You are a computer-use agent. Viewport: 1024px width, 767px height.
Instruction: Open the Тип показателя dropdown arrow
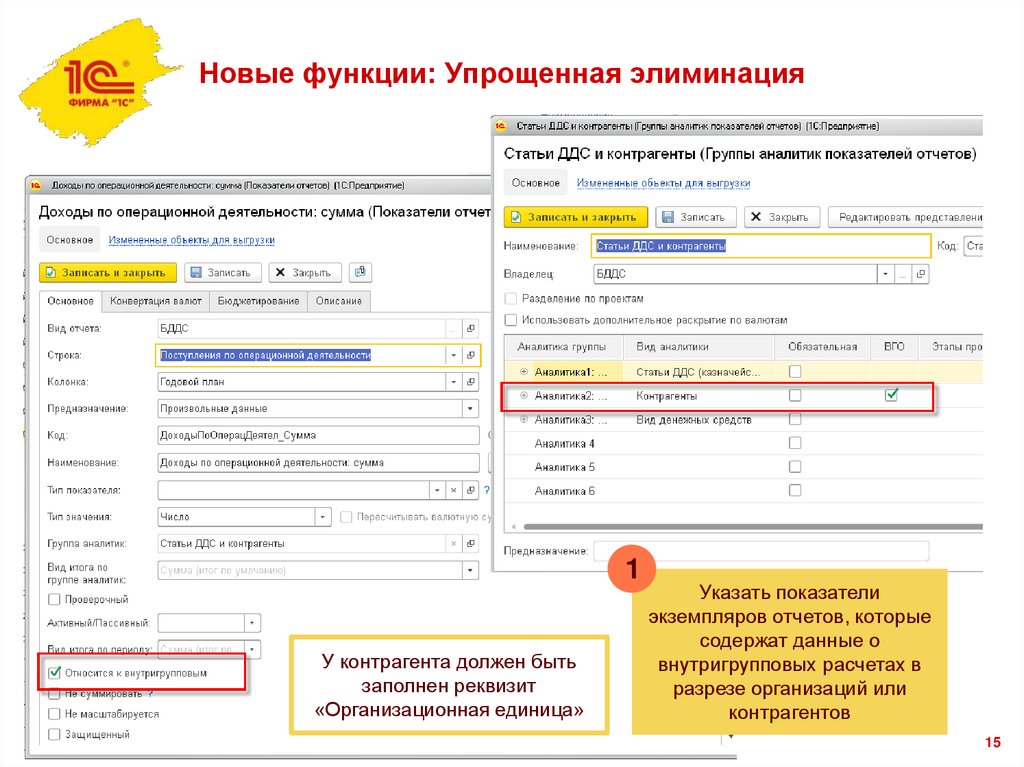point(437,489)
